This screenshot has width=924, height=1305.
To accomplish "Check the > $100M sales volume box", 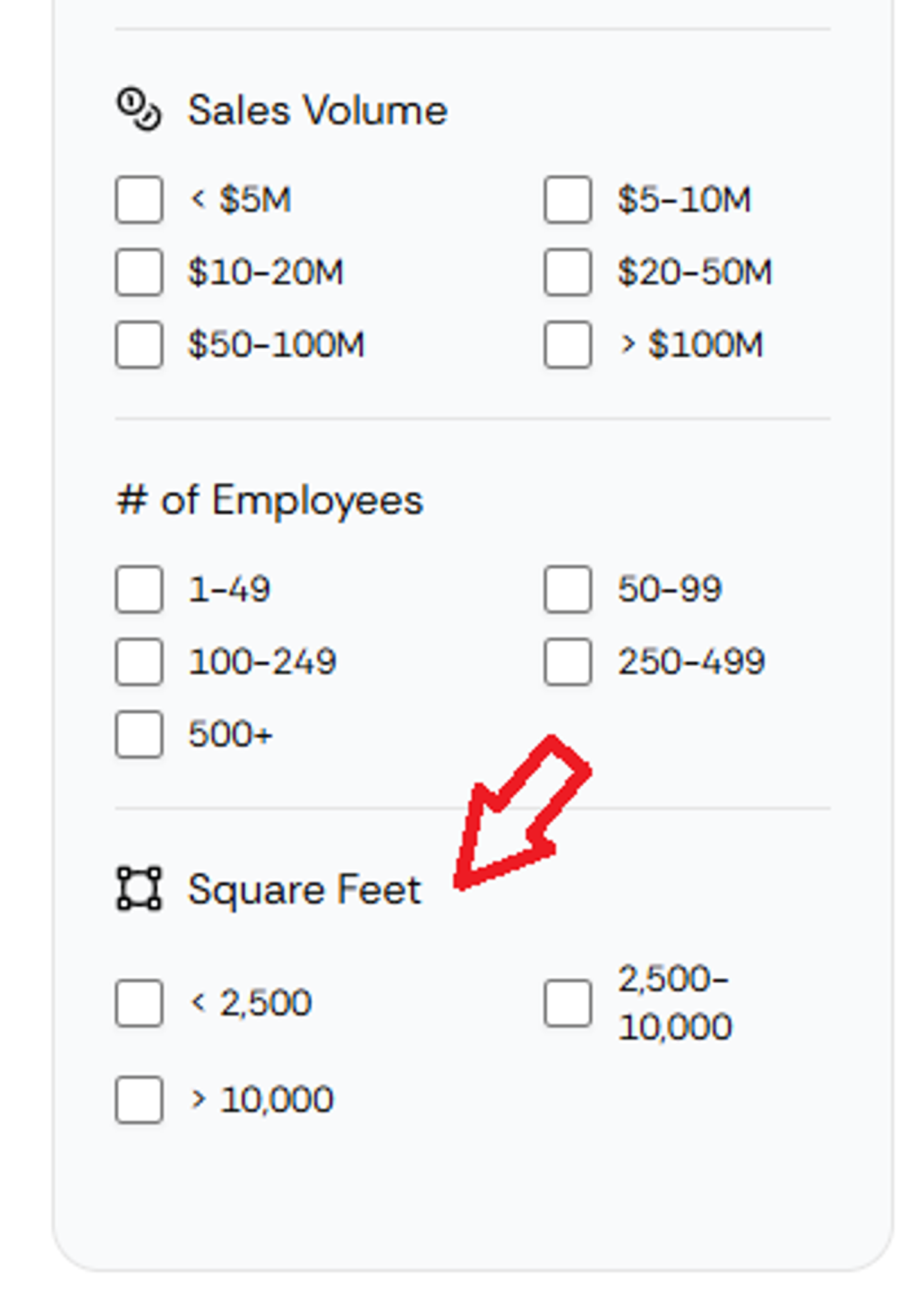I will point(567,345).
